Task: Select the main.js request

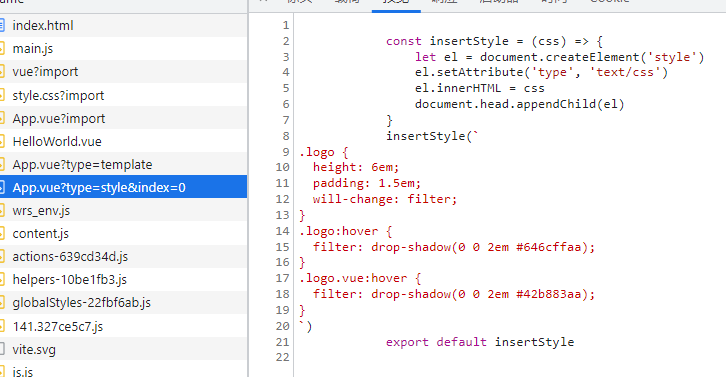Action: point(123,49)
